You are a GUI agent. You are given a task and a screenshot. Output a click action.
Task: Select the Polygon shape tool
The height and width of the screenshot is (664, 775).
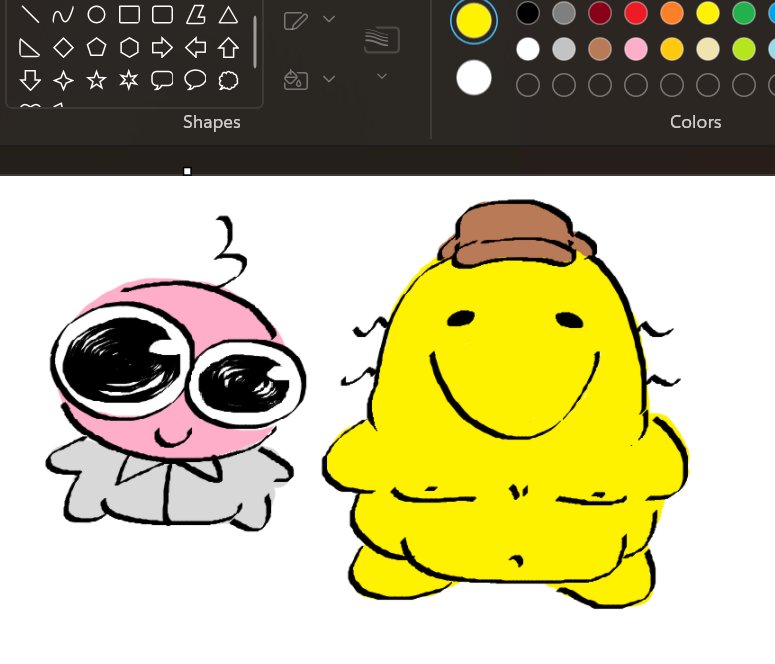pos(196,15)
